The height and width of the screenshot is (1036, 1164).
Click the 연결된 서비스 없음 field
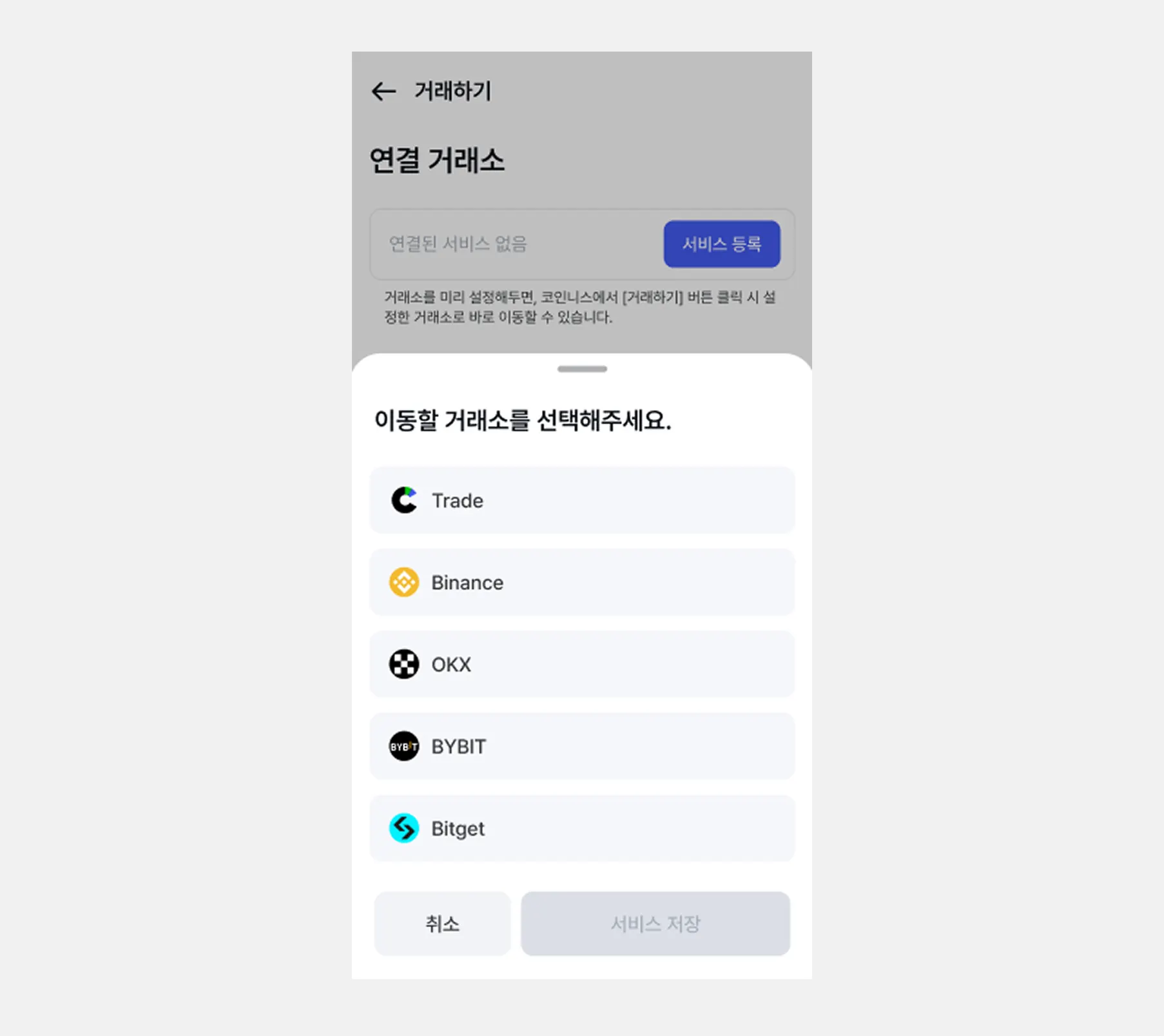click(x=582, y=244)
